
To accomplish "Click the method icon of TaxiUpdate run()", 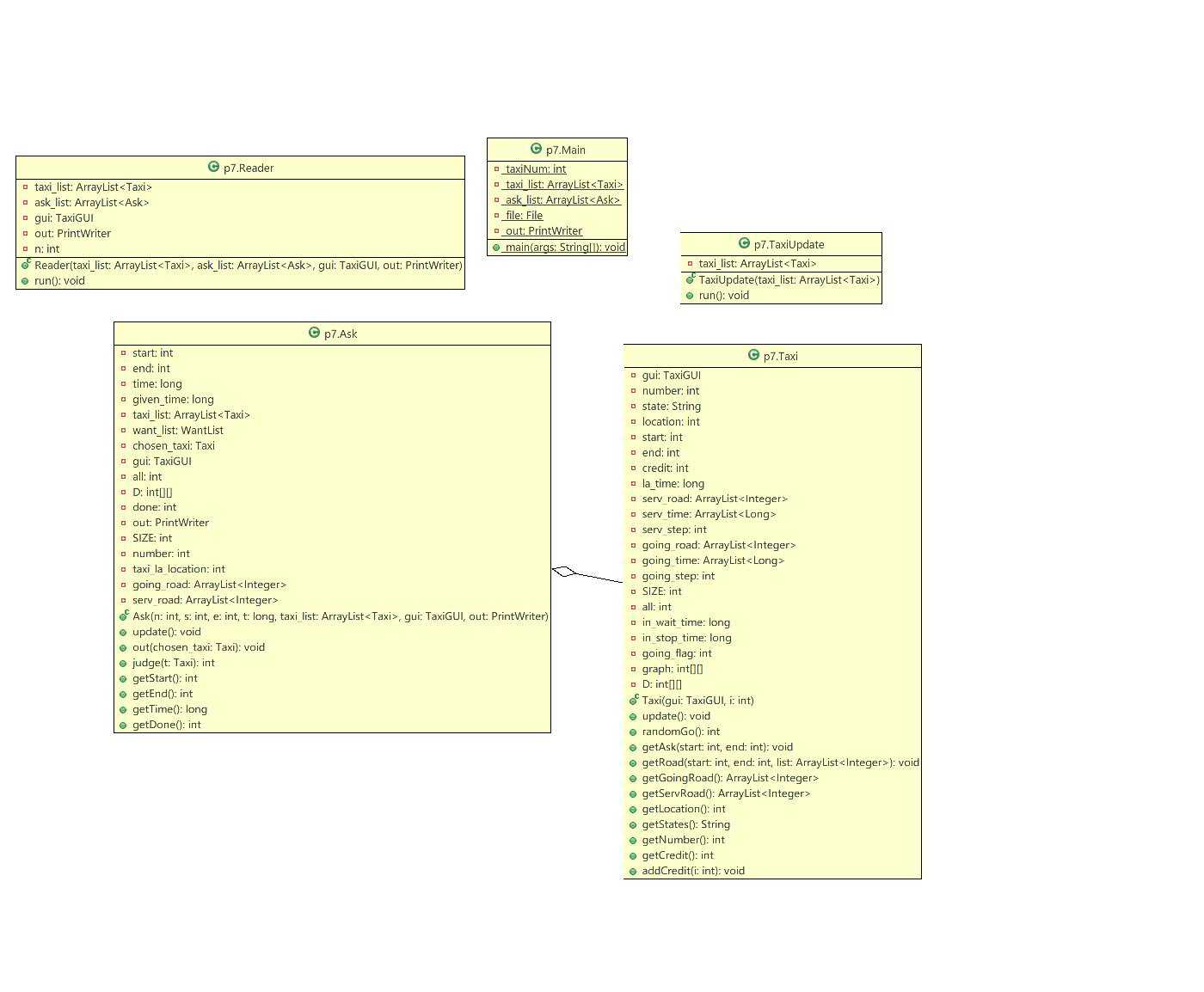I will point(690,296).
